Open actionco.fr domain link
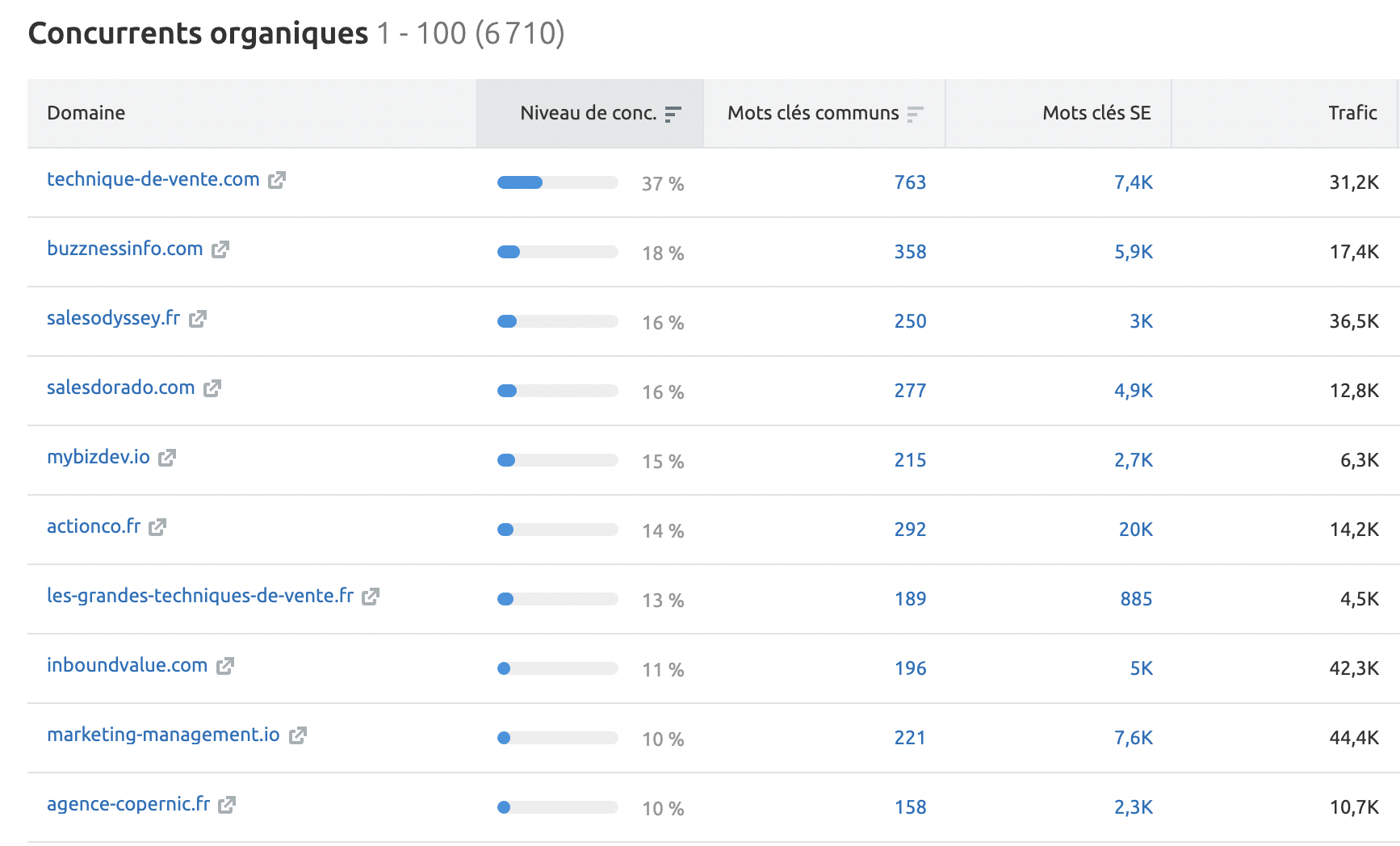This screenshot has height=846, width=1400. click(x=94, y=526)
